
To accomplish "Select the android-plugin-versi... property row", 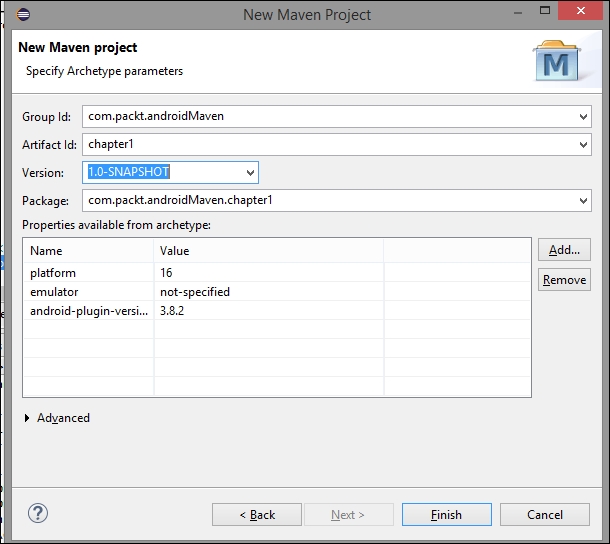I will coord(277,311).
